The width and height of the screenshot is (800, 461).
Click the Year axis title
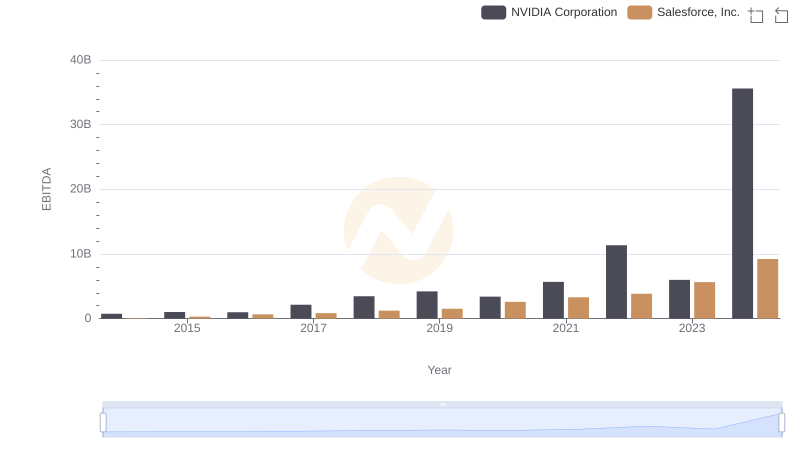click(x=439, y=370)
